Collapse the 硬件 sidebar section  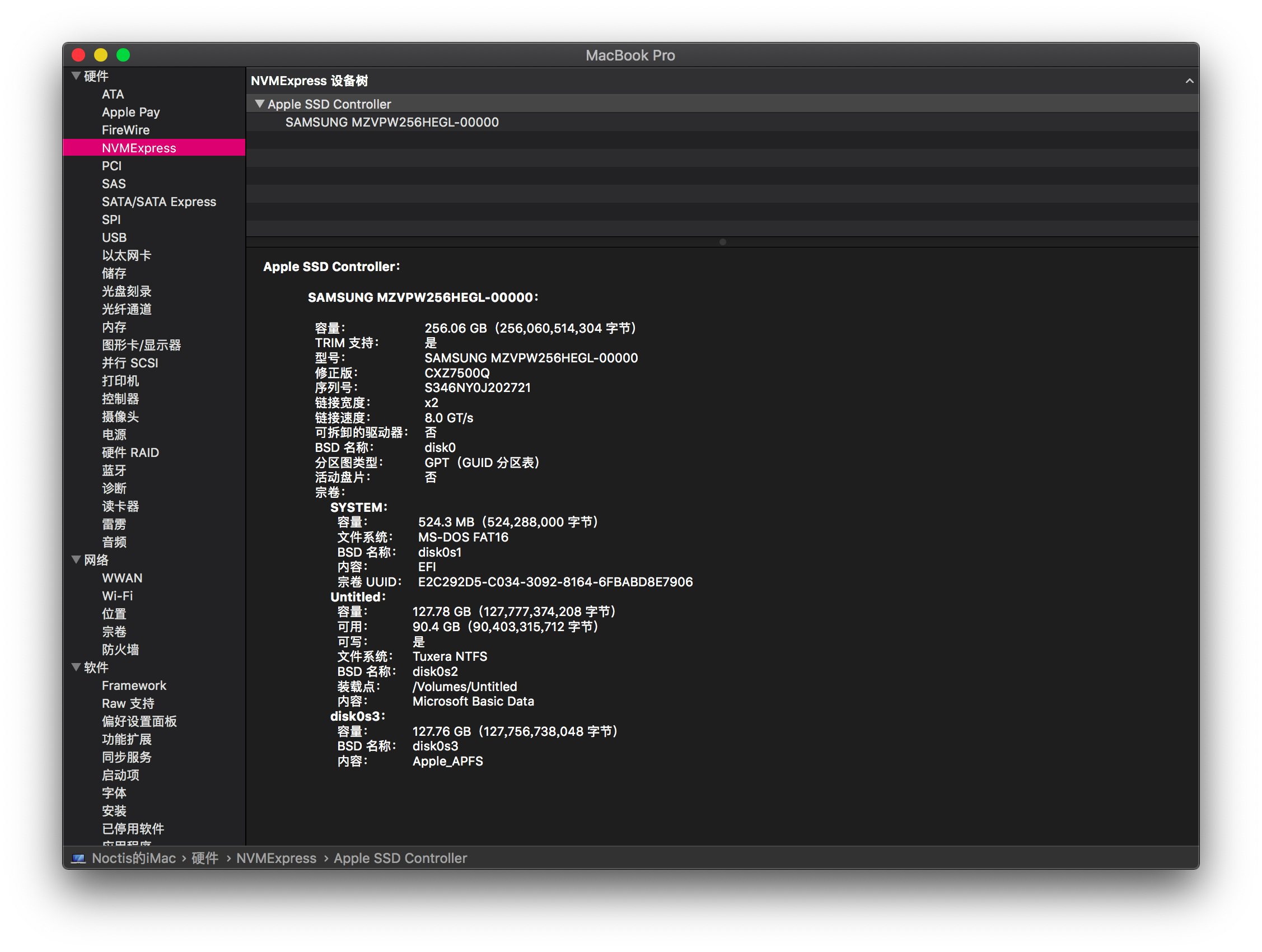pos(76,76)
